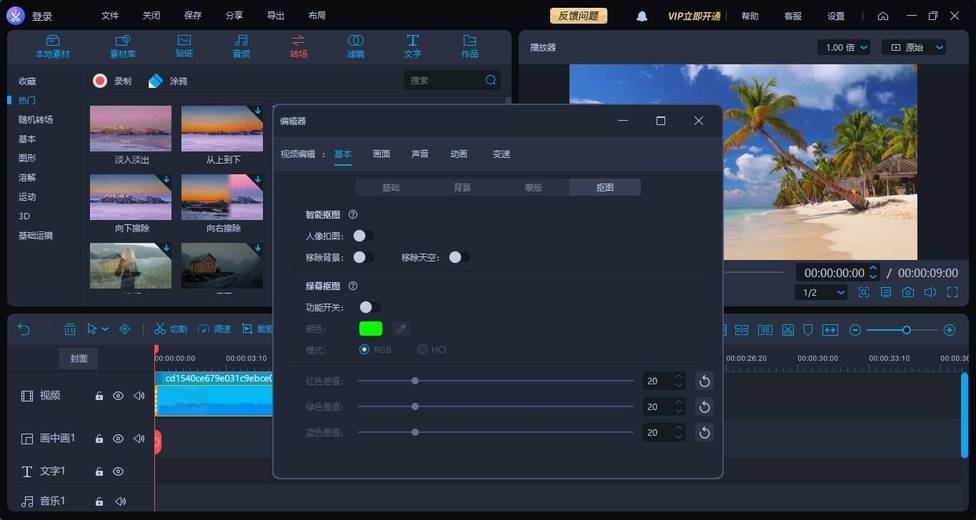Image resolution: width=976 pixels, height=520 pixels.
Task: Click the fit-timeline-to-width arrows icon
Action: coord(830,329)
